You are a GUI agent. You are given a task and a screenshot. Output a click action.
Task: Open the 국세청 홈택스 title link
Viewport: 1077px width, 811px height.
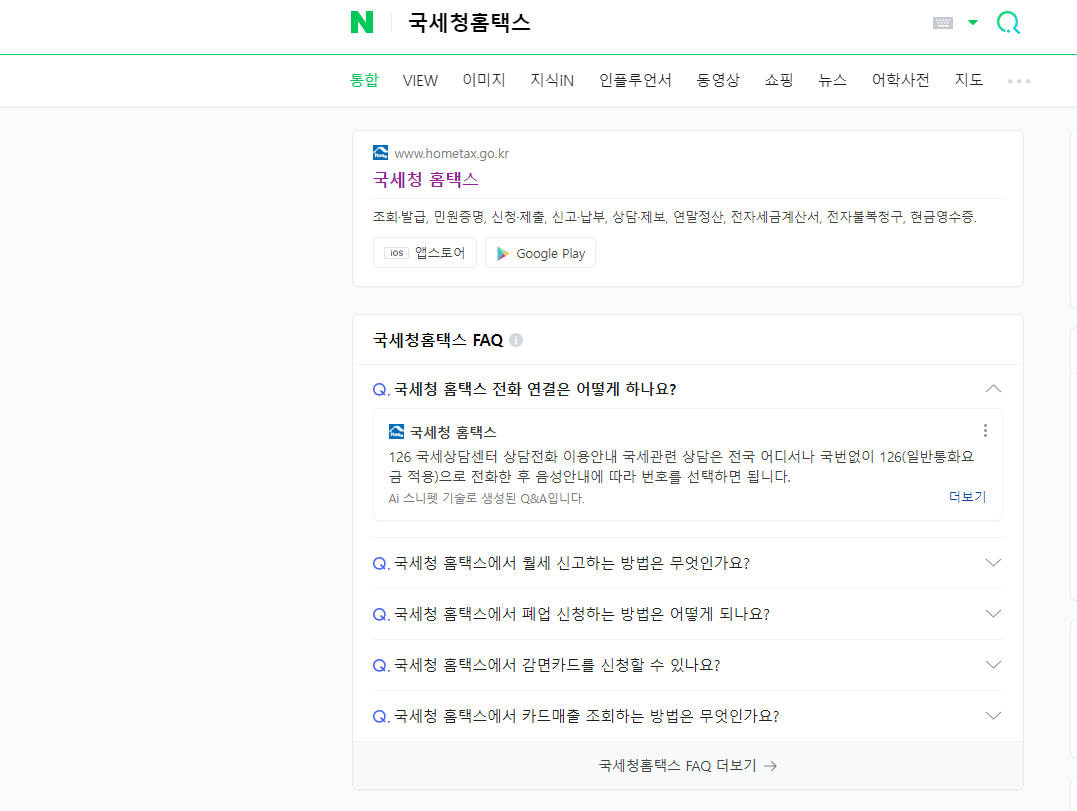(x=426, y=180)
